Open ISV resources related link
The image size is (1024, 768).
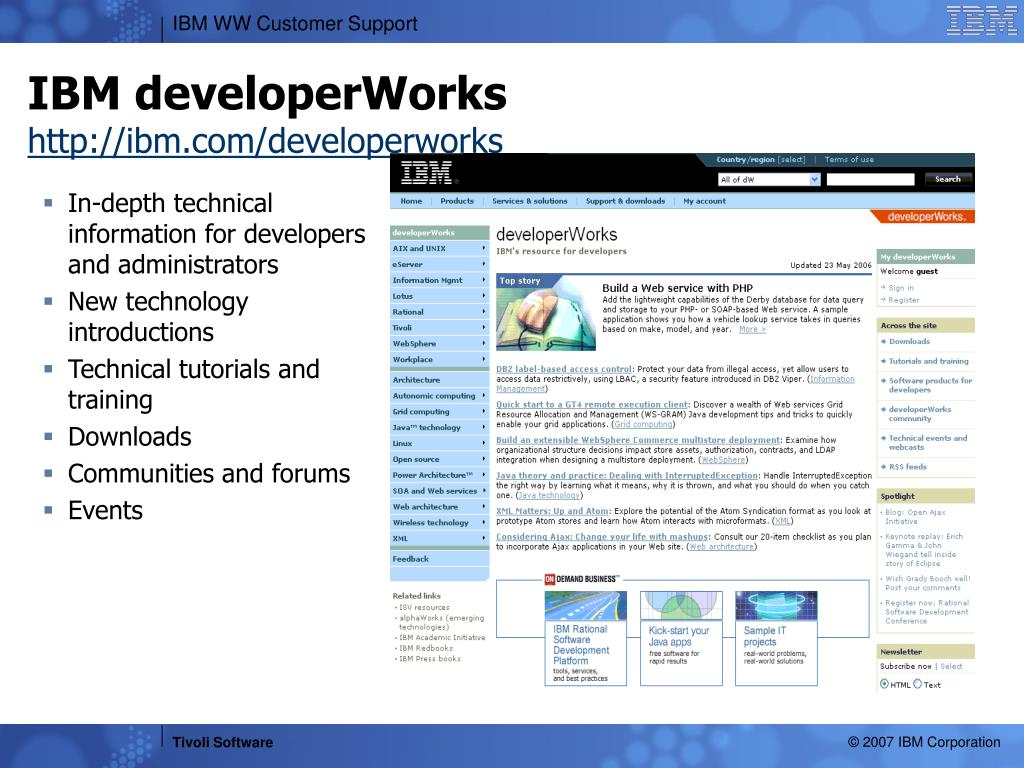click(424, 607)
